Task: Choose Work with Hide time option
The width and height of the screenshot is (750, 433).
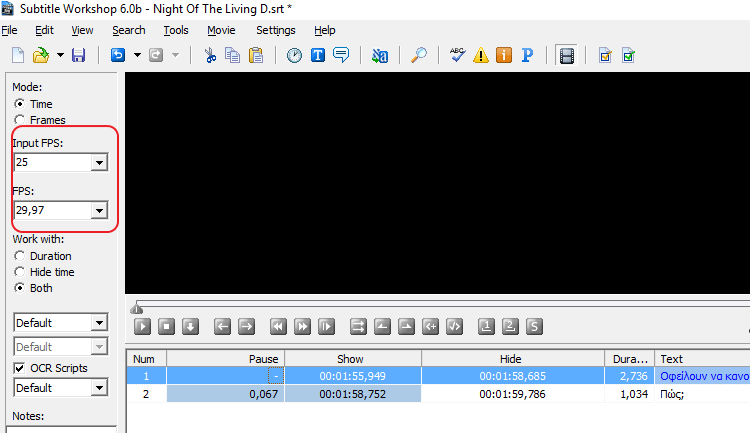Action: [x=19, y=272]
